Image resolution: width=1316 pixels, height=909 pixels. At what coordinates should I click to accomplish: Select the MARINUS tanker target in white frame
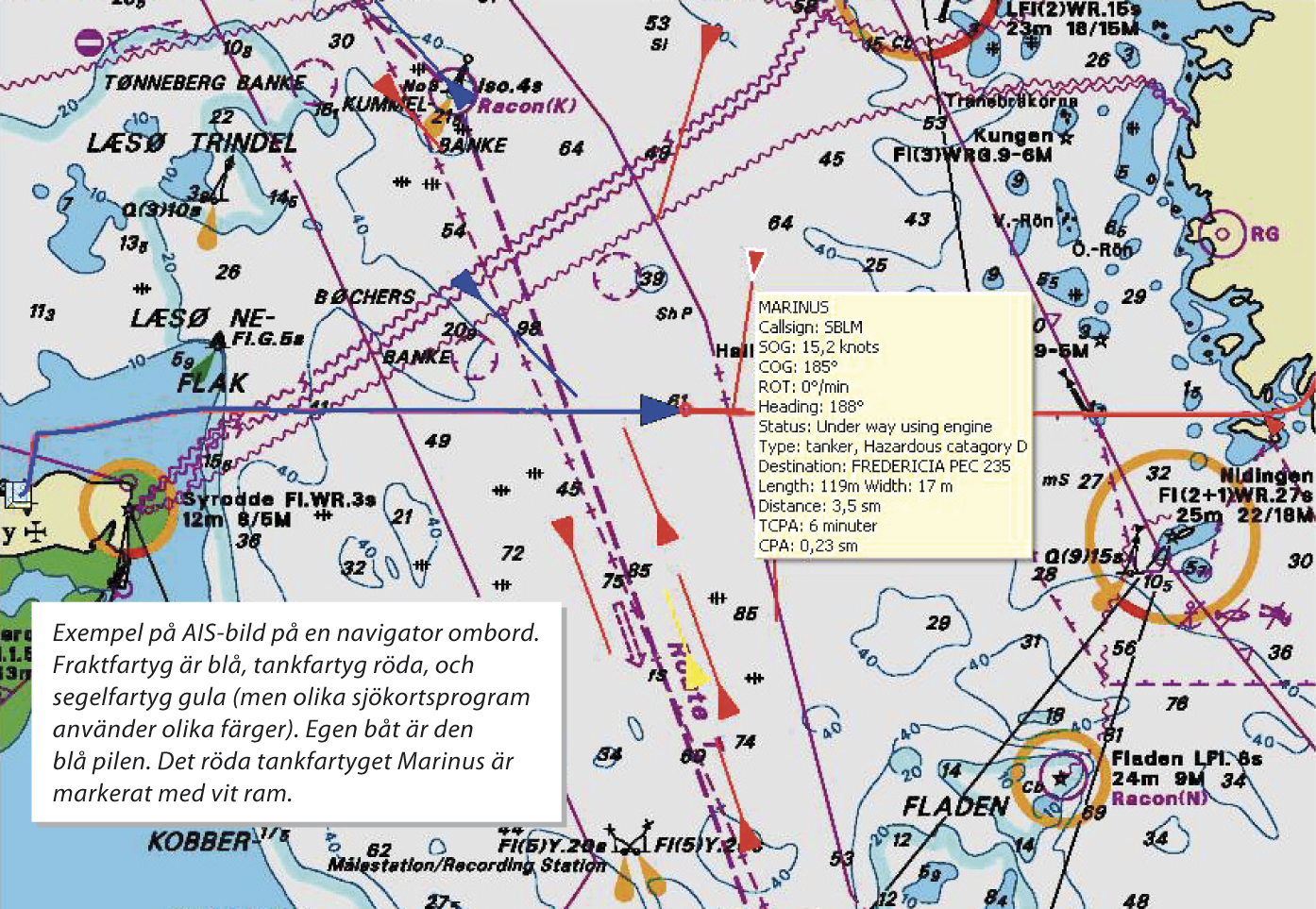(754, 261)
